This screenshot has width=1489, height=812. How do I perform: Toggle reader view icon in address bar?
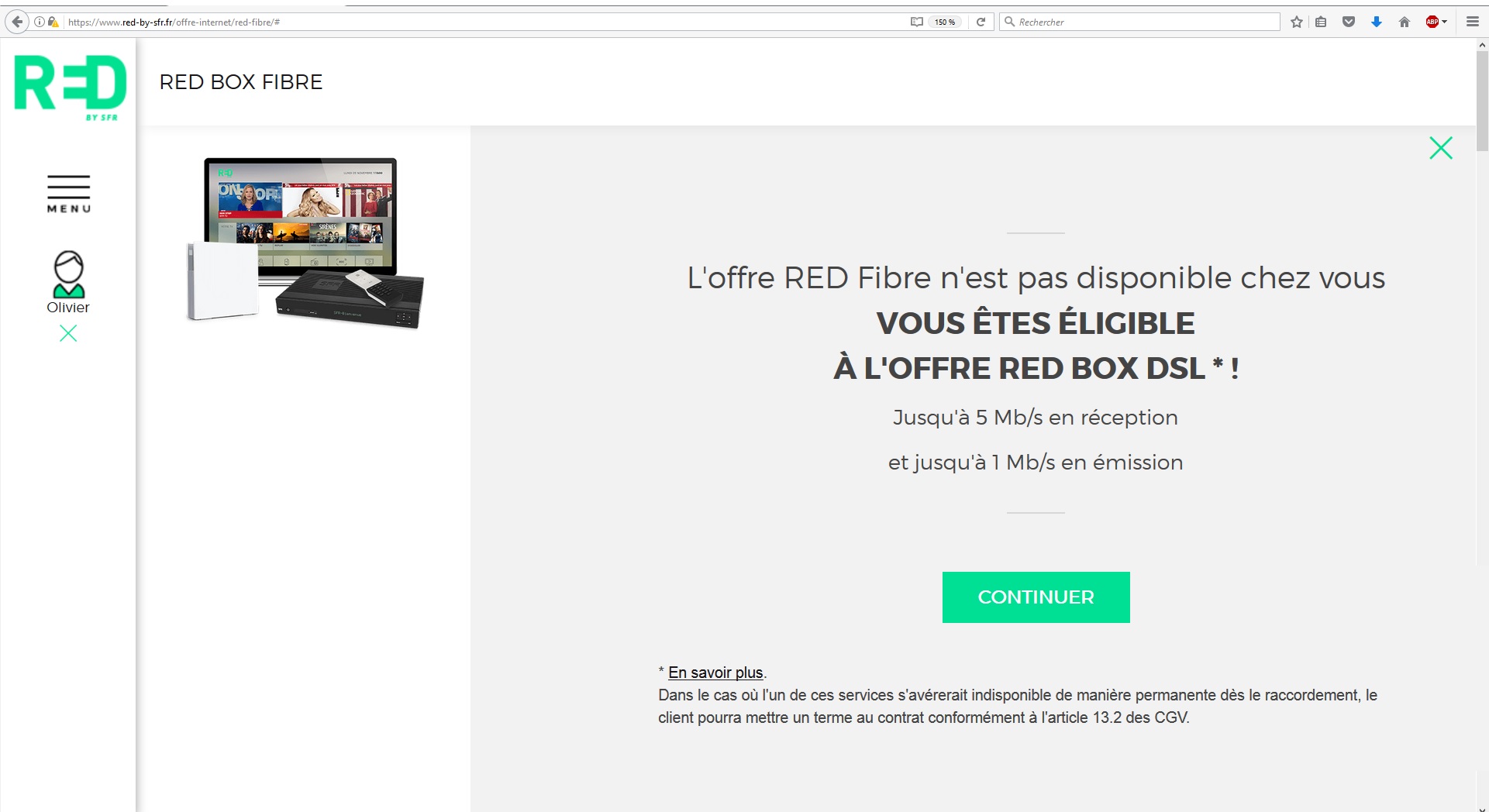coord(916,22)
